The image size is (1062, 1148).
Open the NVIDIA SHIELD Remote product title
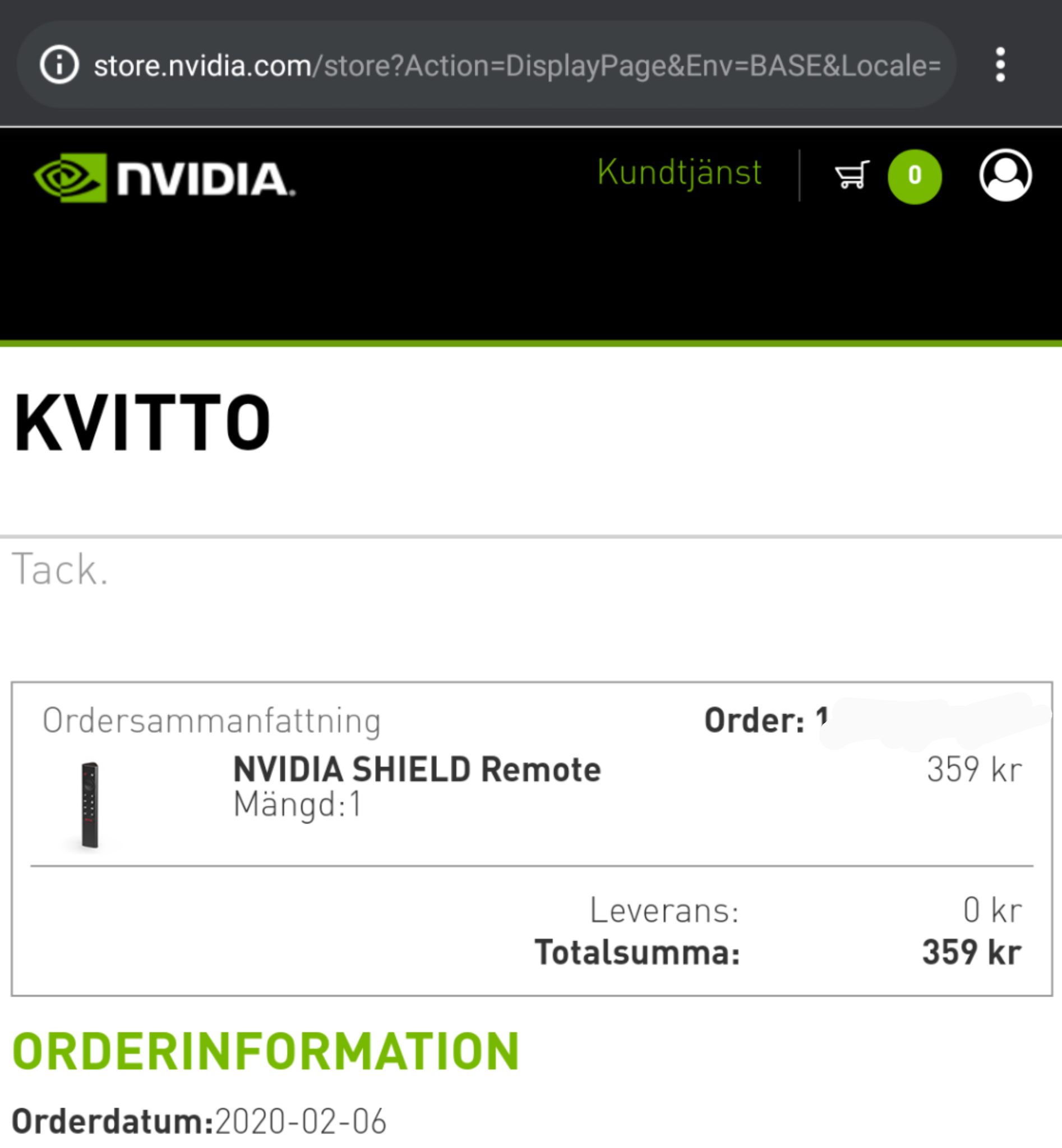coord(417,770)
